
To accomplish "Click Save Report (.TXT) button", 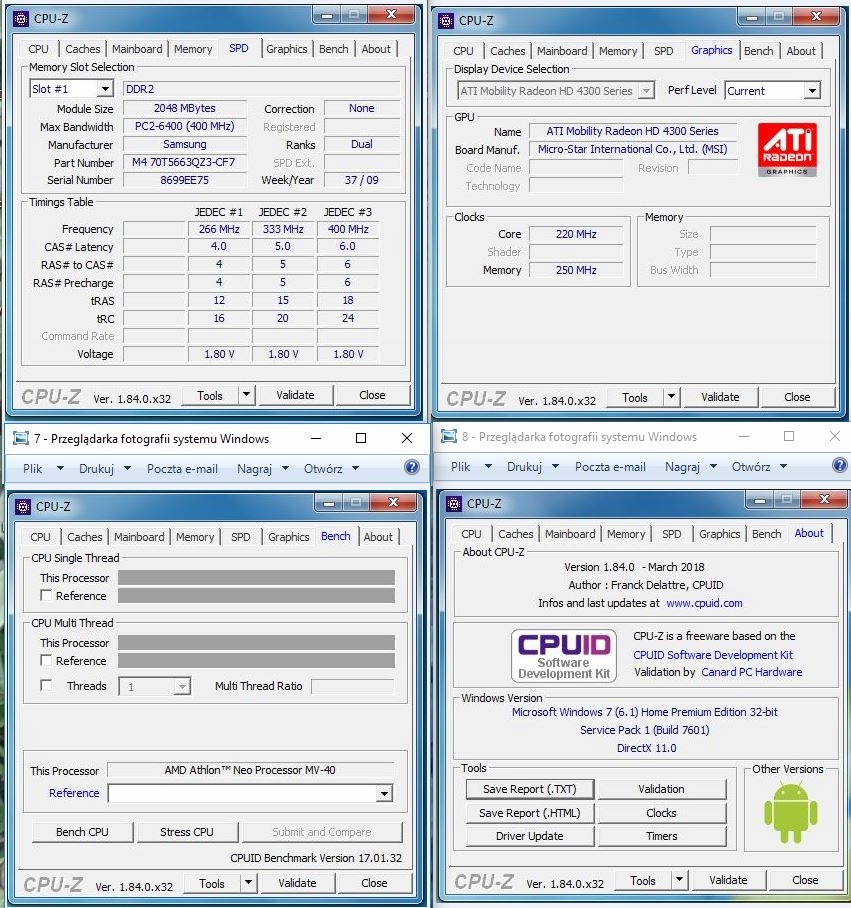I will click(x=530, y=789).
